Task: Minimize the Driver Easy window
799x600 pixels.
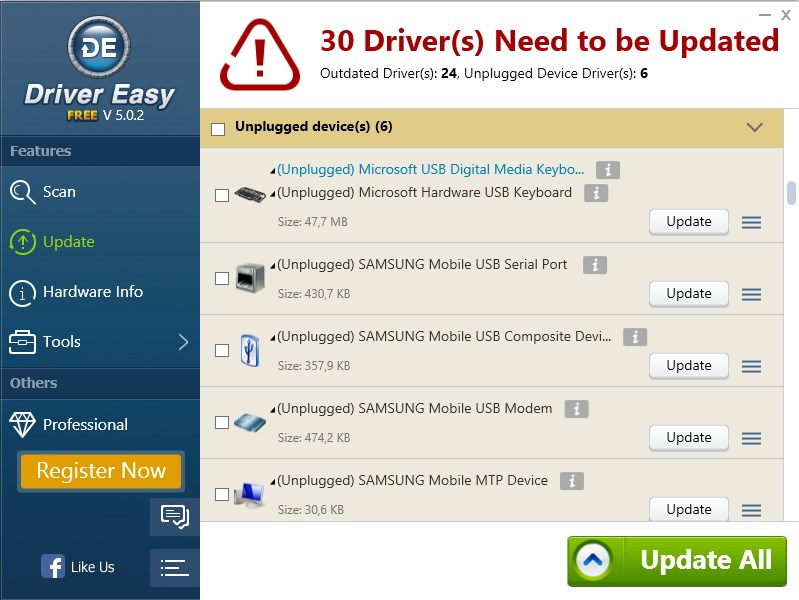Action: pyautogui.click(x=765, y=15)
